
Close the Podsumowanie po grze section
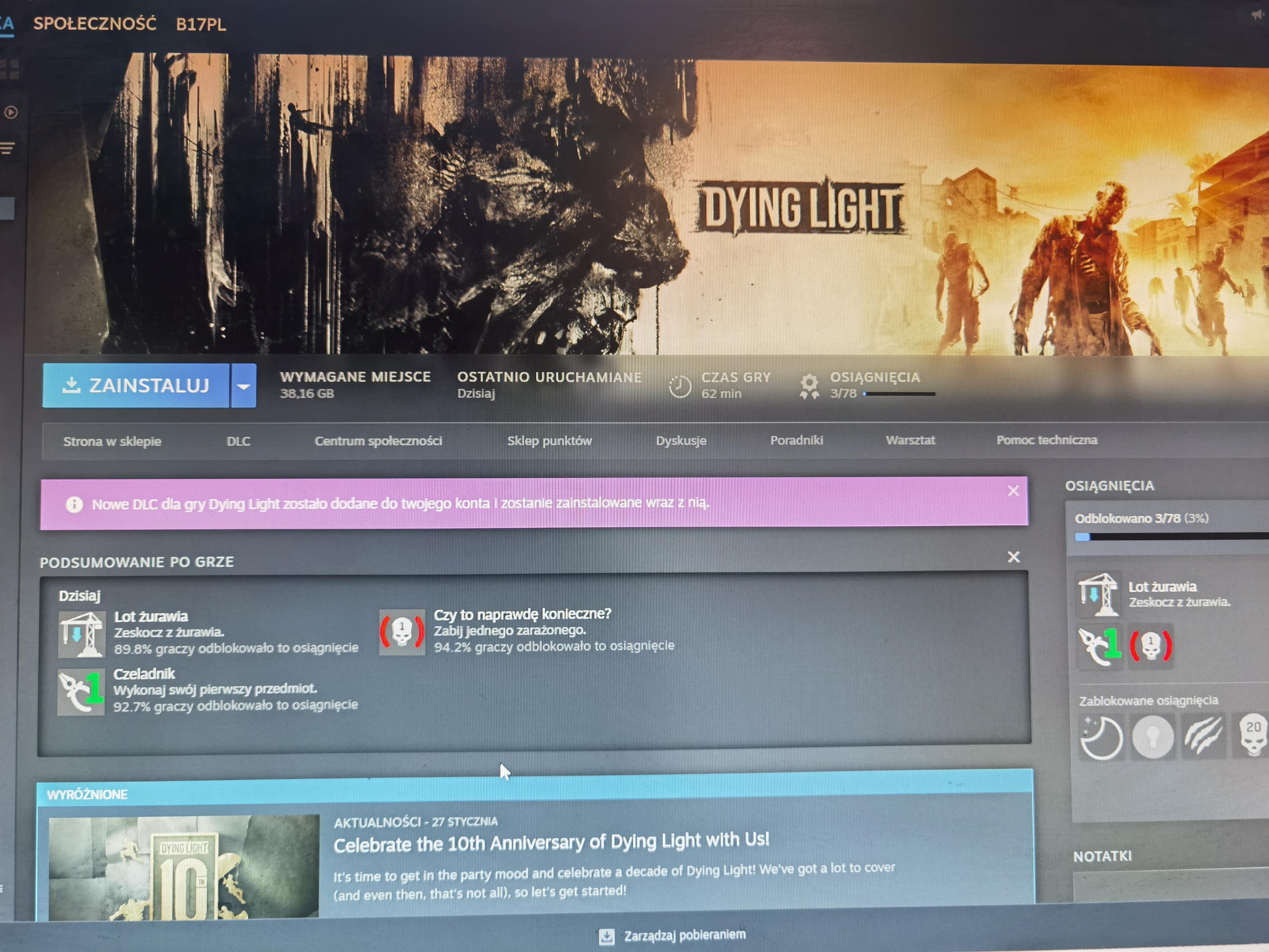1014,557
